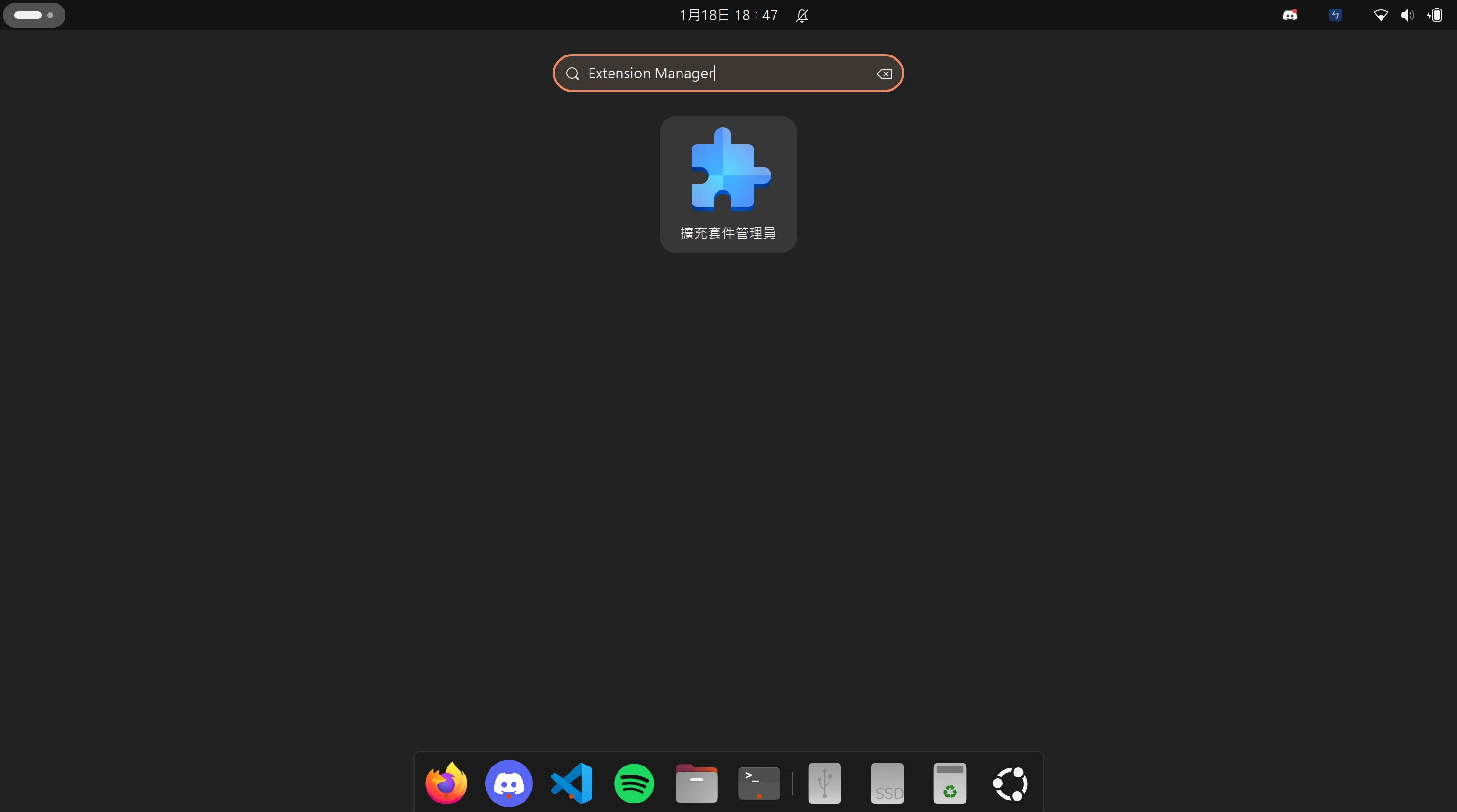
Task: Launch Visual Studio Code from the dock
Action: (x=571, y=783)
